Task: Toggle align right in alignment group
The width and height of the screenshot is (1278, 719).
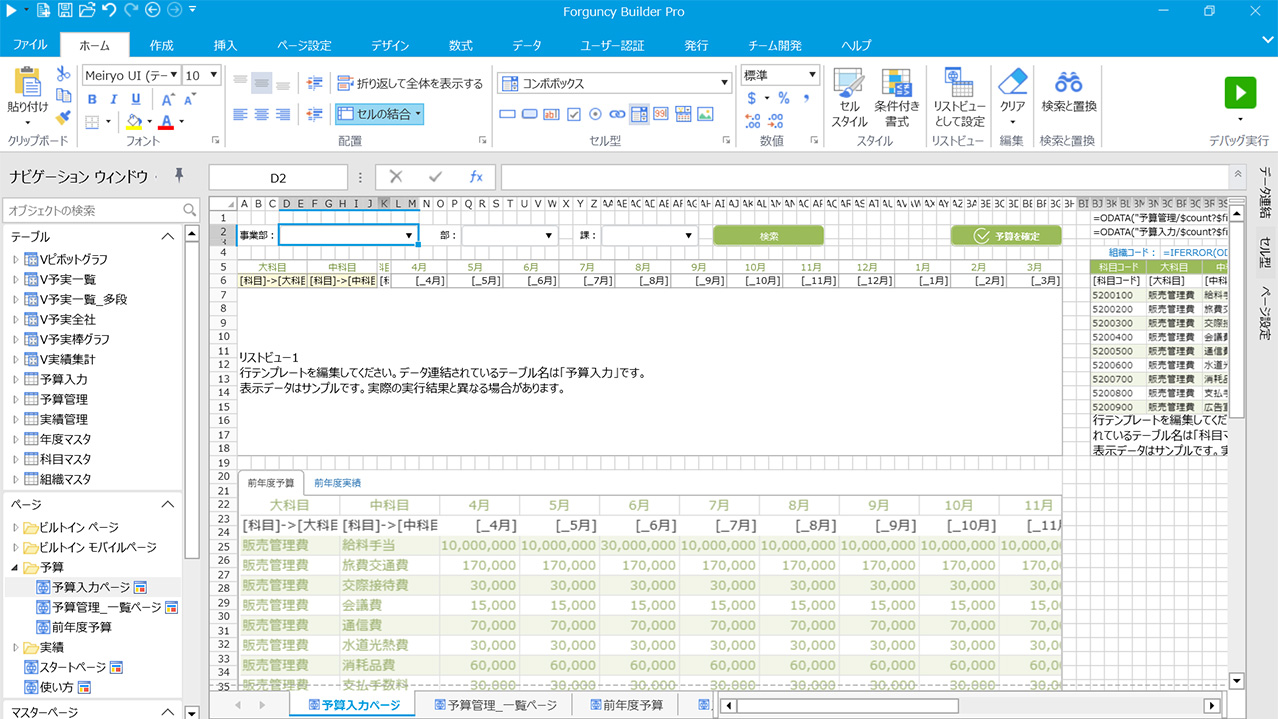Action: 283,114
